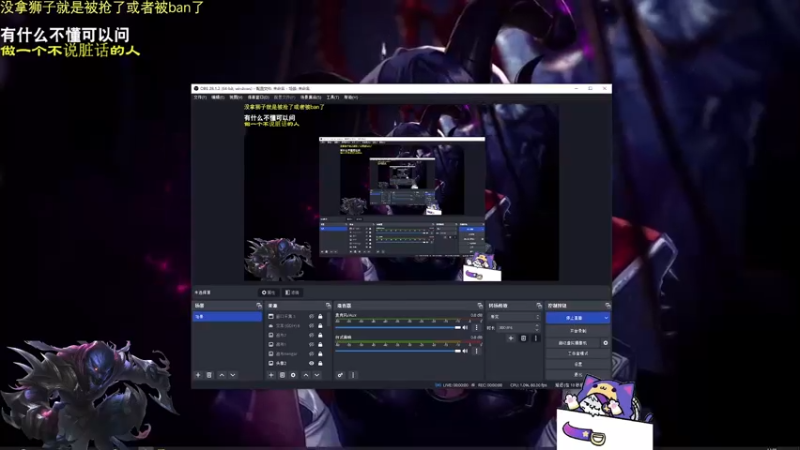
Task: Toggle visibility eye of fifth source row
Action: 311,354
